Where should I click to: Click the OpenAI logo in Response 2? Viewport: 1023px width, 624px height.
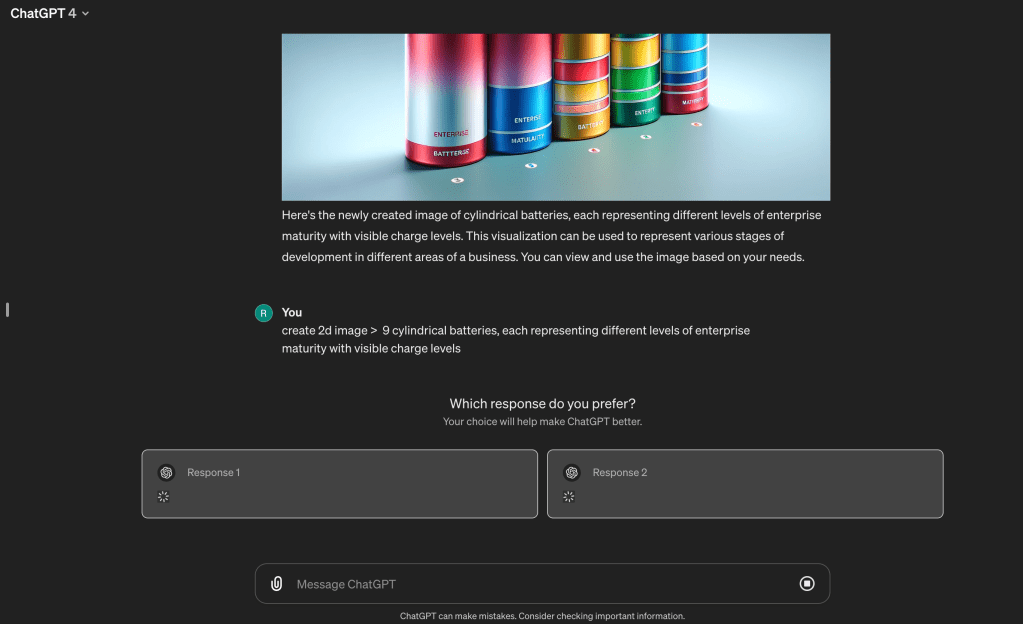pyautogui.click(x=572, y=472)
